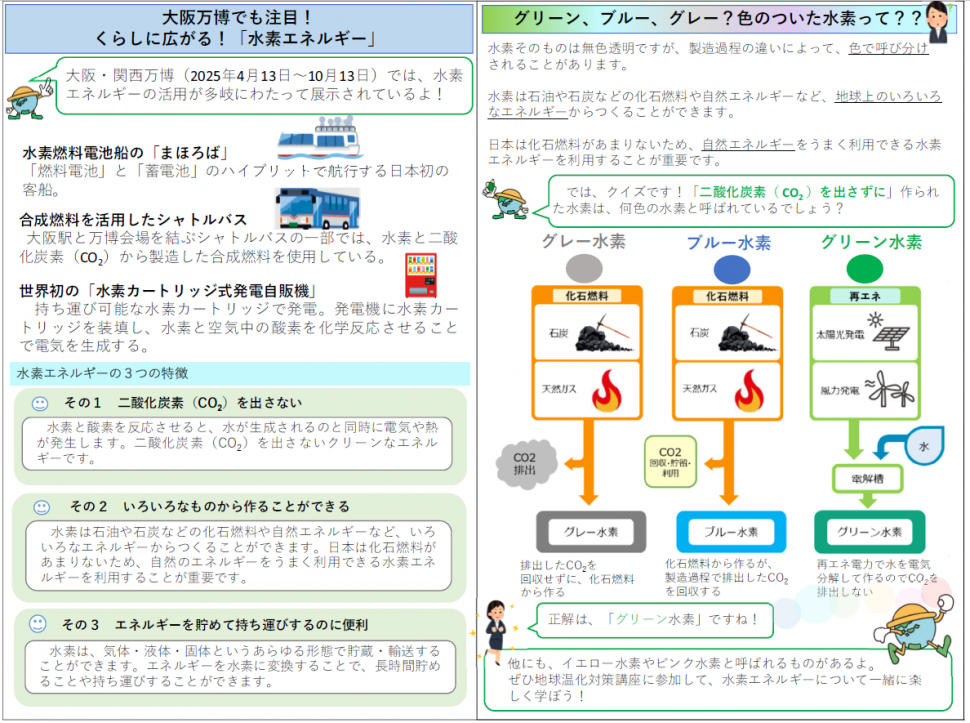Click the gray circle under グレー水素 heading
Image resolution: width=970 pixels, height=723 pixels.
point(587,268)
